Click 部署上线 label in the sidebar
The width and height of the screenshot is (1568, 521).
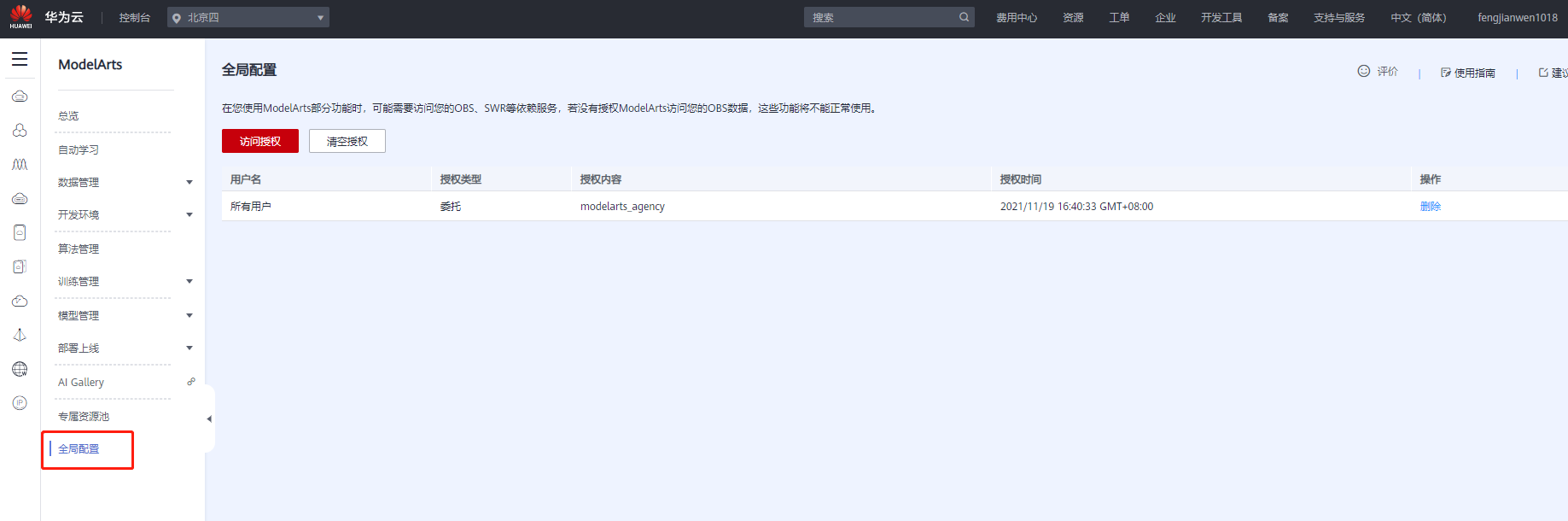(79, 348)
